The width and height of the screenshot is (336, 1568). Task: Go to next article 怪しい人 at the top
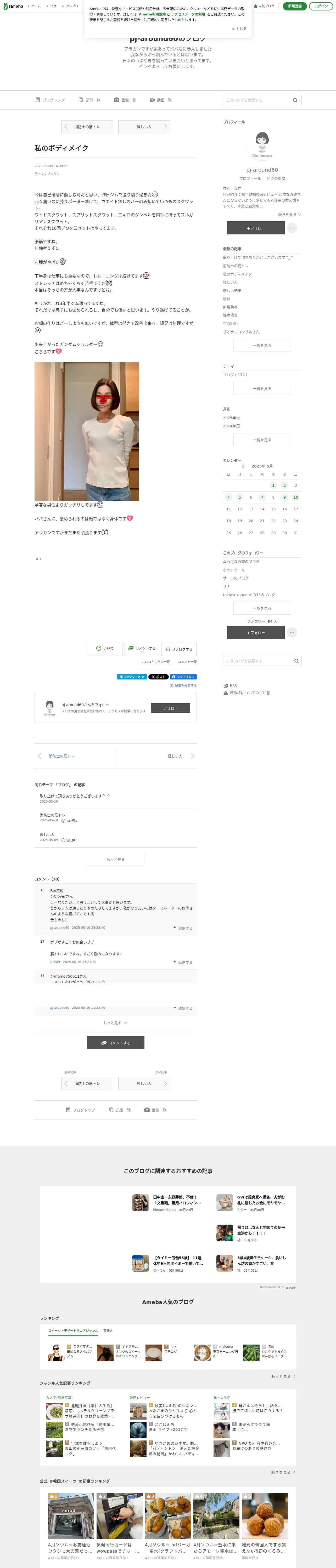point(144,126)
